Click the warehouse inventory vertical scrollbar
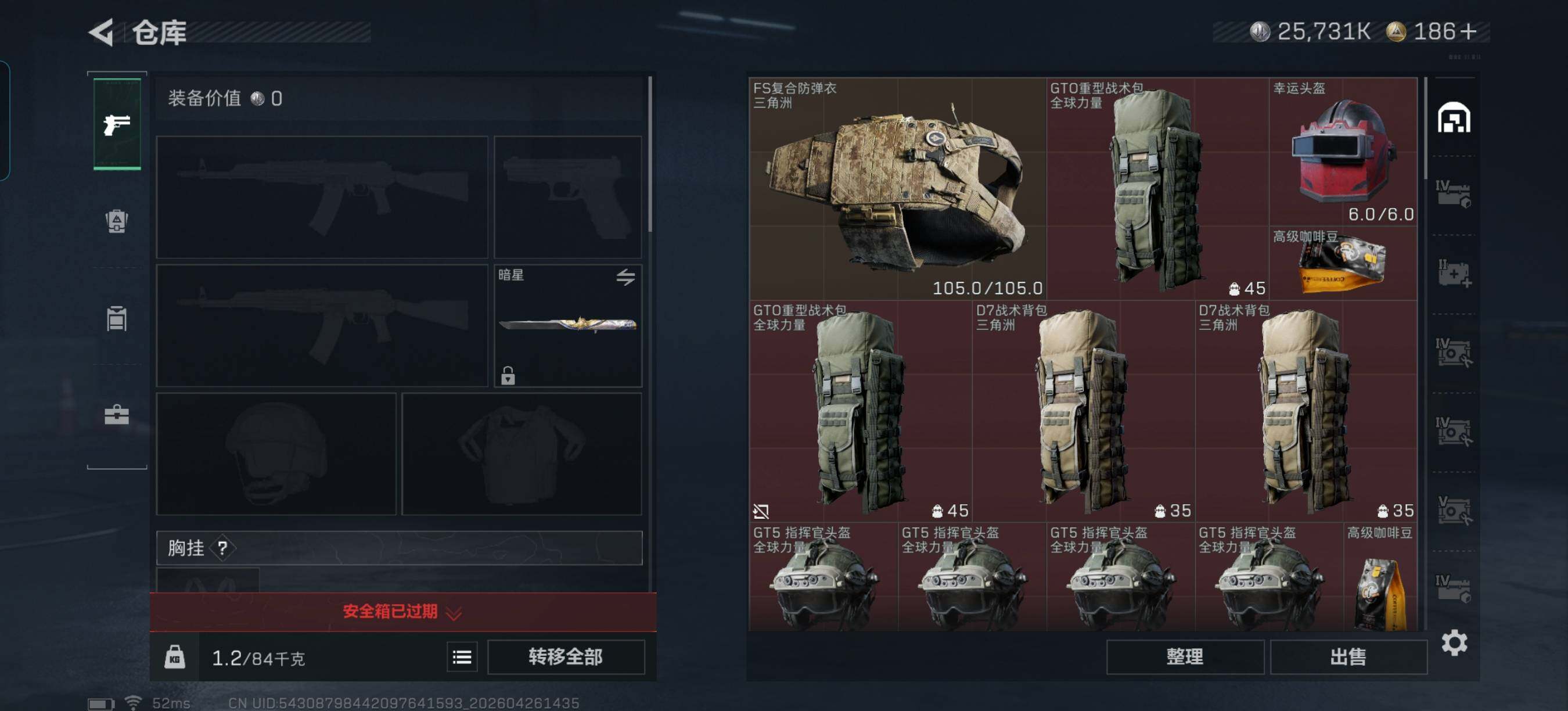 coord(1426,128)
